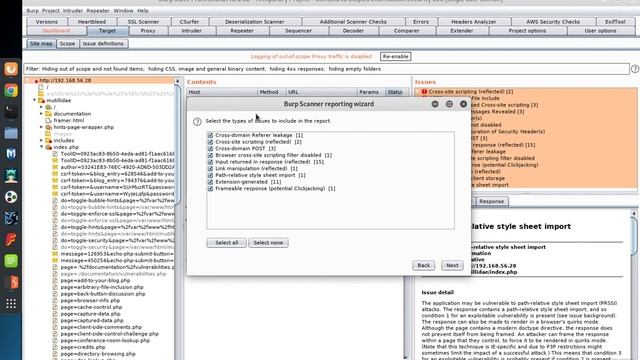Image resolution: width=640 pixels, height=360 pixels.
Task: Open the file manager in the dock
Action: (11, 133)
